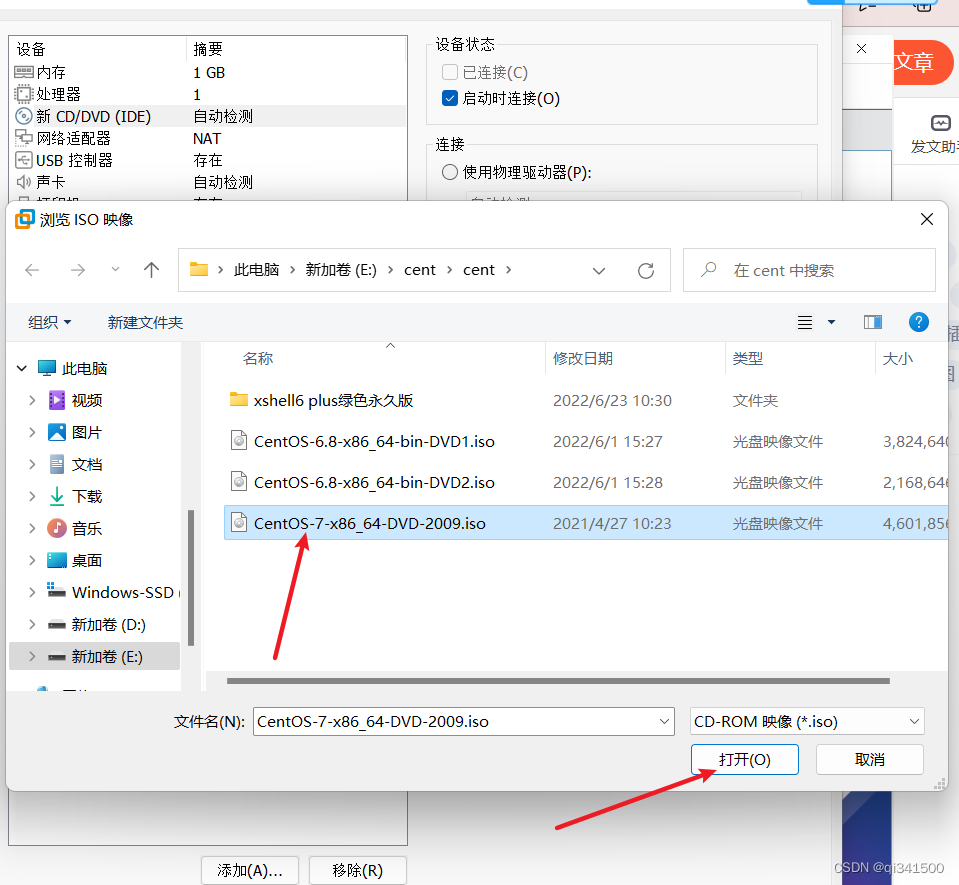The height and width of the screenshot is (885, 959).
Task: Click the horizontal scrollbar in file list
Action: click(x=558, y=681)
